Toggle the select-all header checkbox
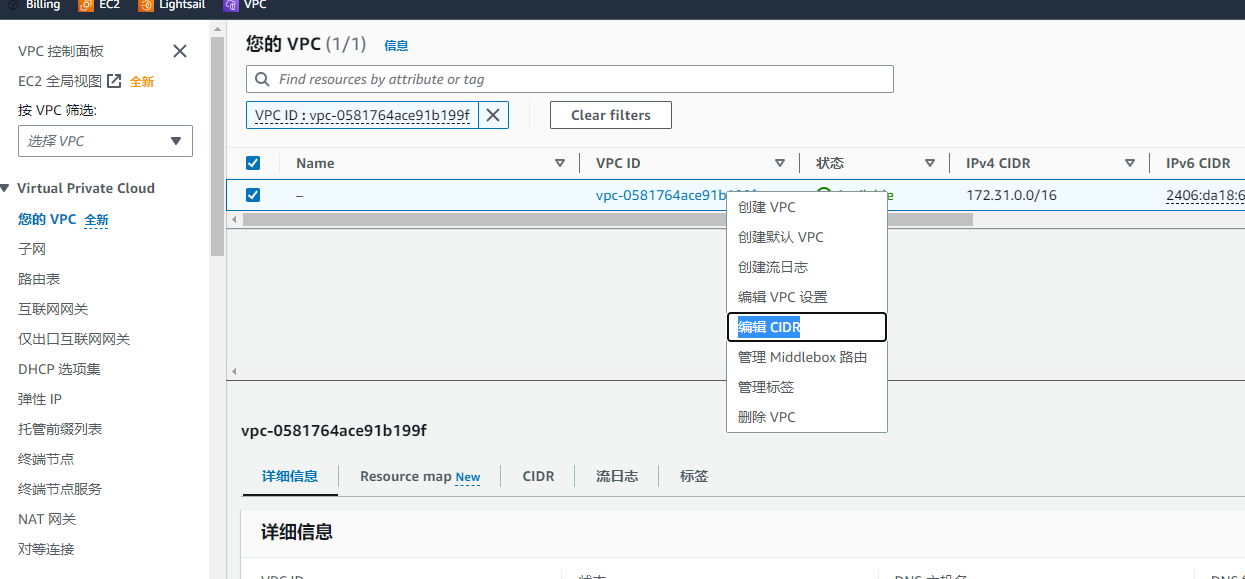The height and width of the screenshot is (579, 1245). pyautogui.click(x=253, y=163)
